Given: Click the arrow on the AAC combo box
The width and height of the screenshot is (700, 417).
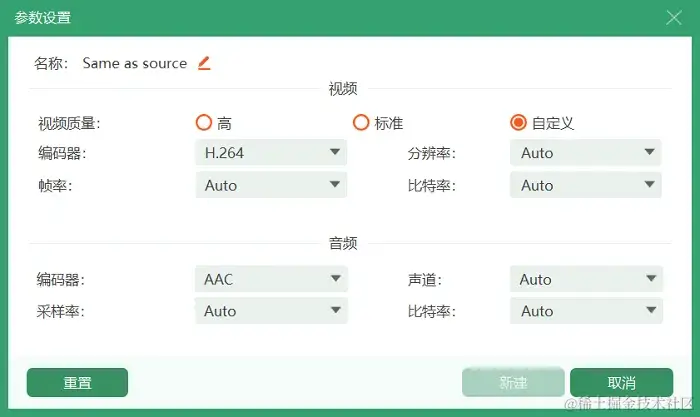Looking at the screenshot, I should tap(336, 279).
